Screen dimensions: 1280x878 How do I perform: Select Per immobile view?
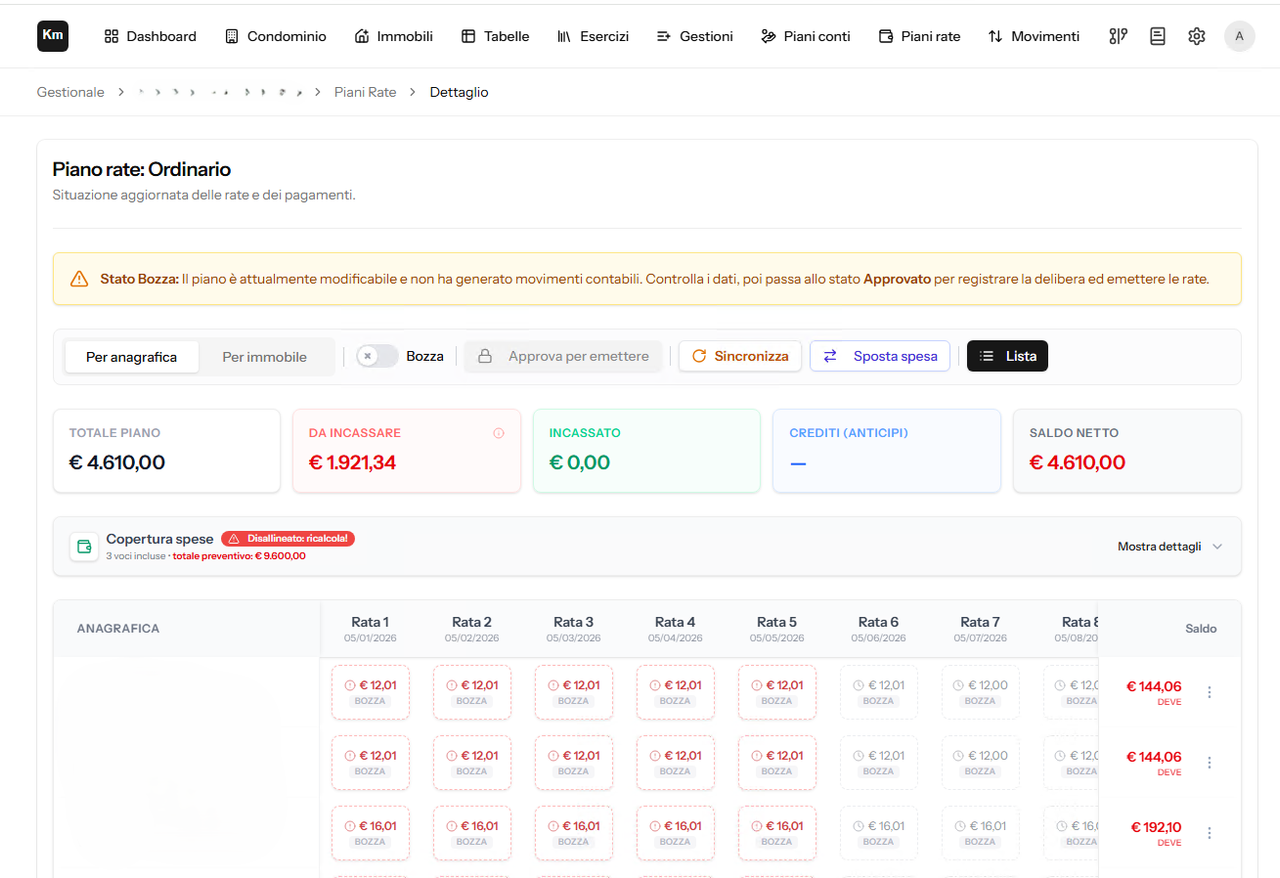[x=265, y=357]
